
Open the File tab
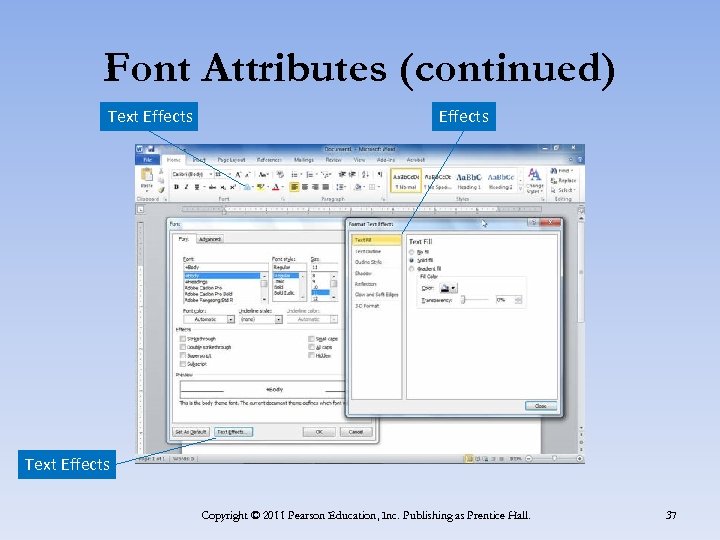tap(147, 160)
